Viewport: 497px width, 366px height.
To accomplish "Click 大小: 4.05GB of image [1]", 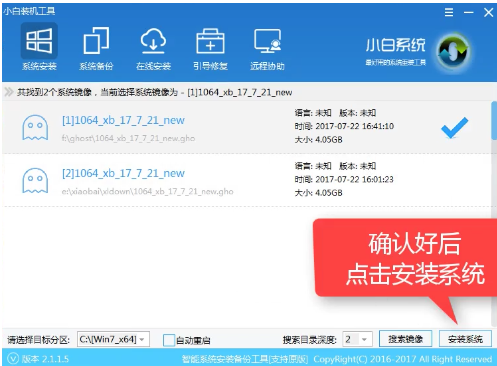I will pyautogui.click(x=318, y=140).
